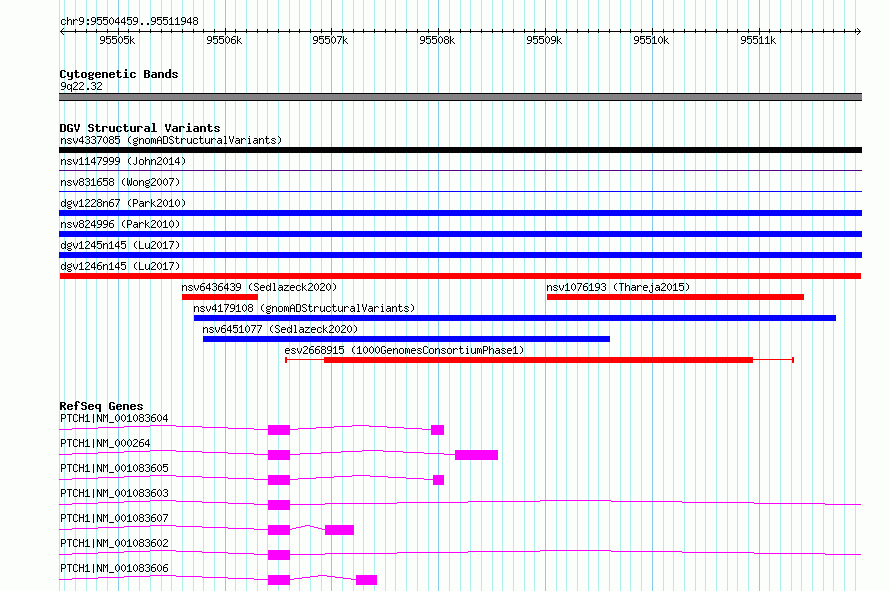This screenshot has height=591, width=890.
Task: Open the nsv824996 (Park2010) label
Action: click(x=120, y=224)
